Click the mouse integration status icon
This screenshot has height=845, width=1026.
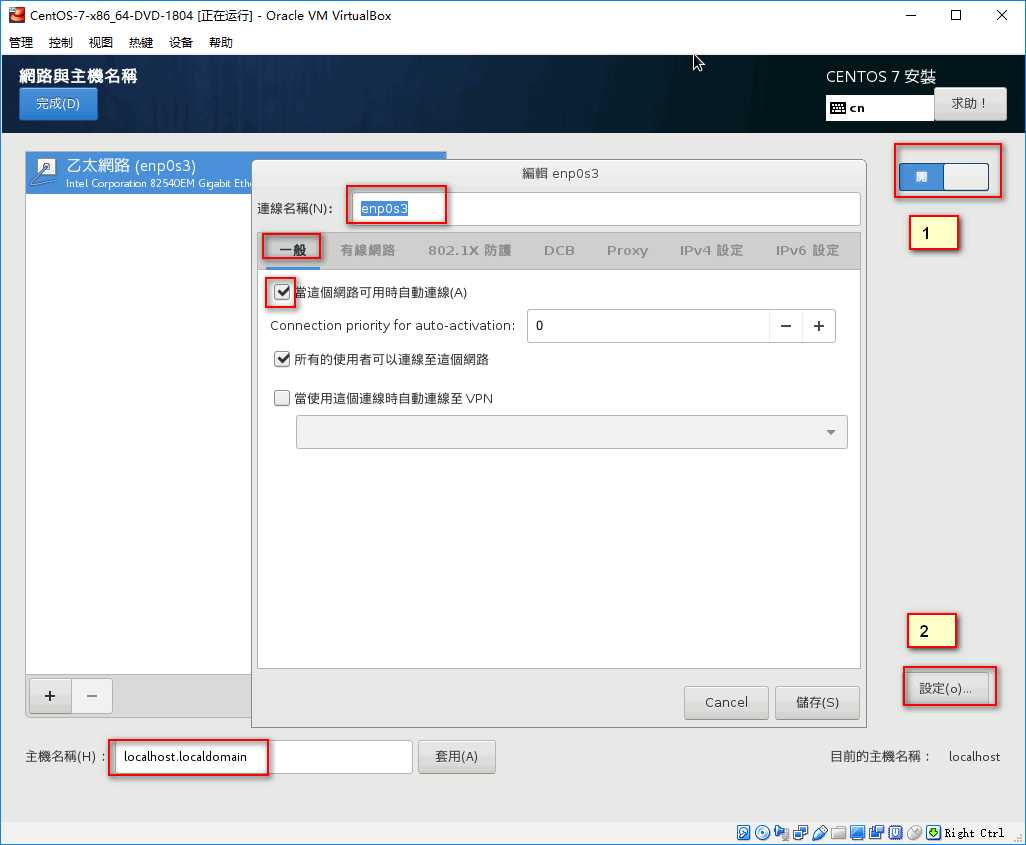914,833
